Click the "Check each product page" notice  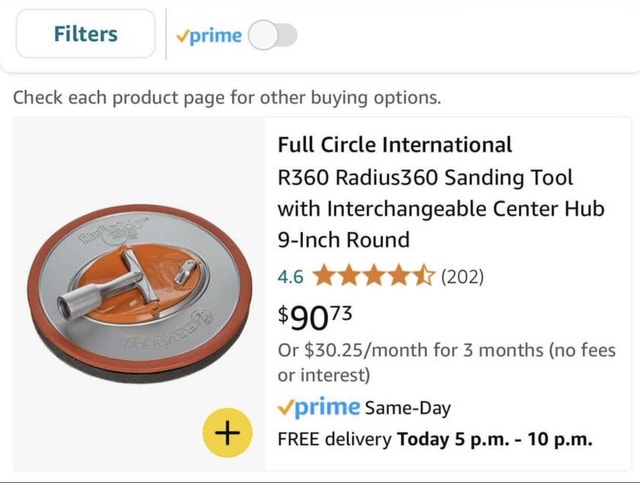tap(226, 98)
